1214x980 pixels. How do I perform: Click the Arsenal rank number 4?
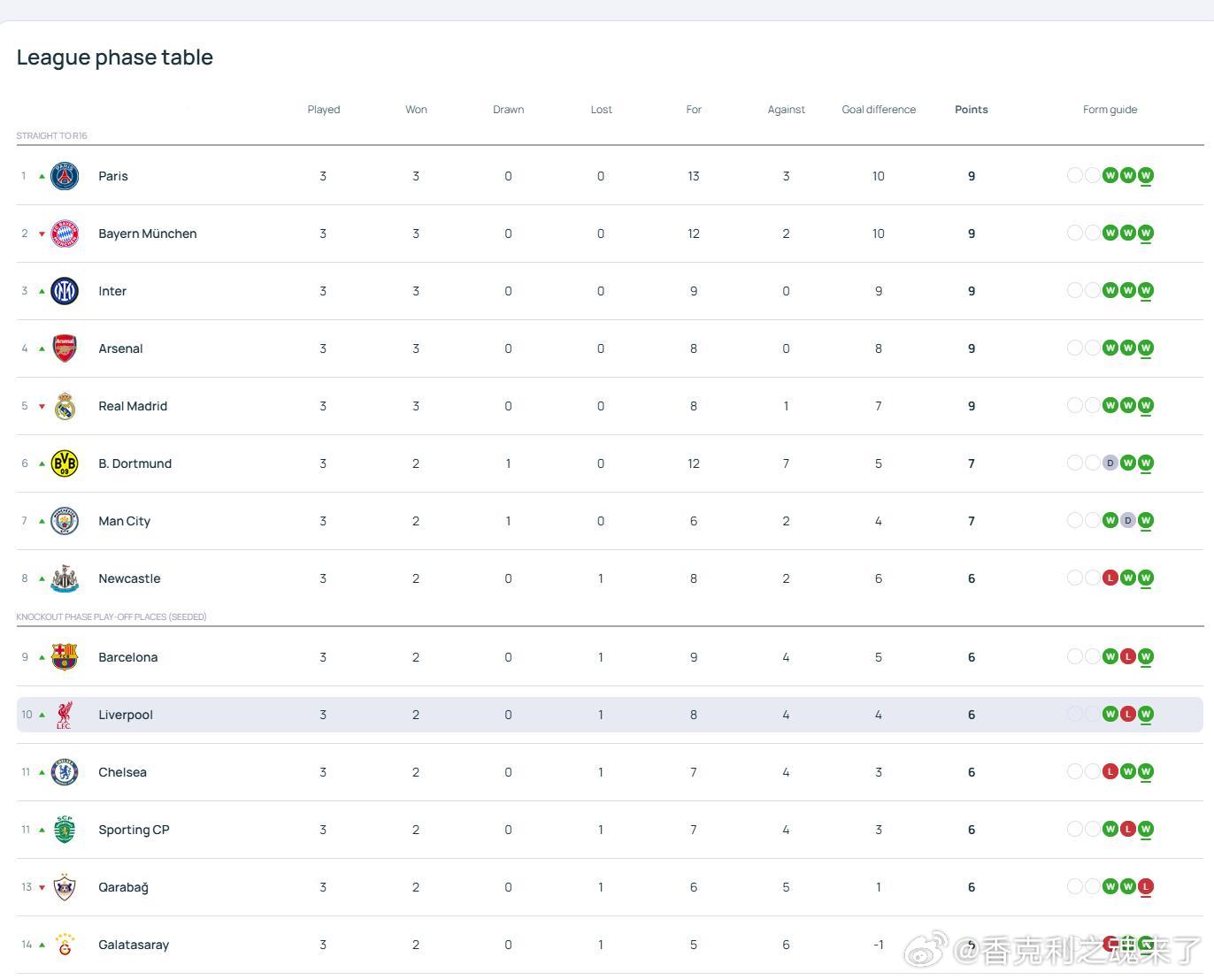[25, 348]
